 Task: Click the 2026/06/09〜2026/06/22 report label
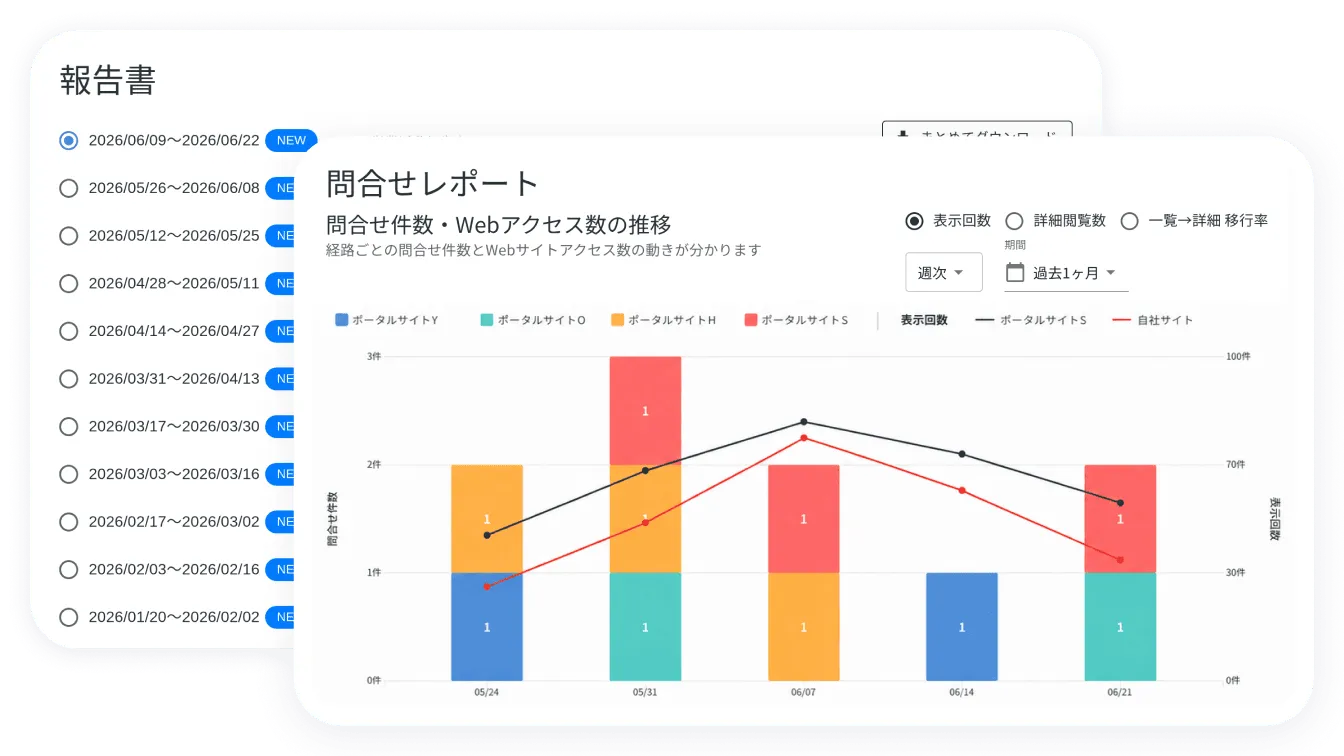174,140
